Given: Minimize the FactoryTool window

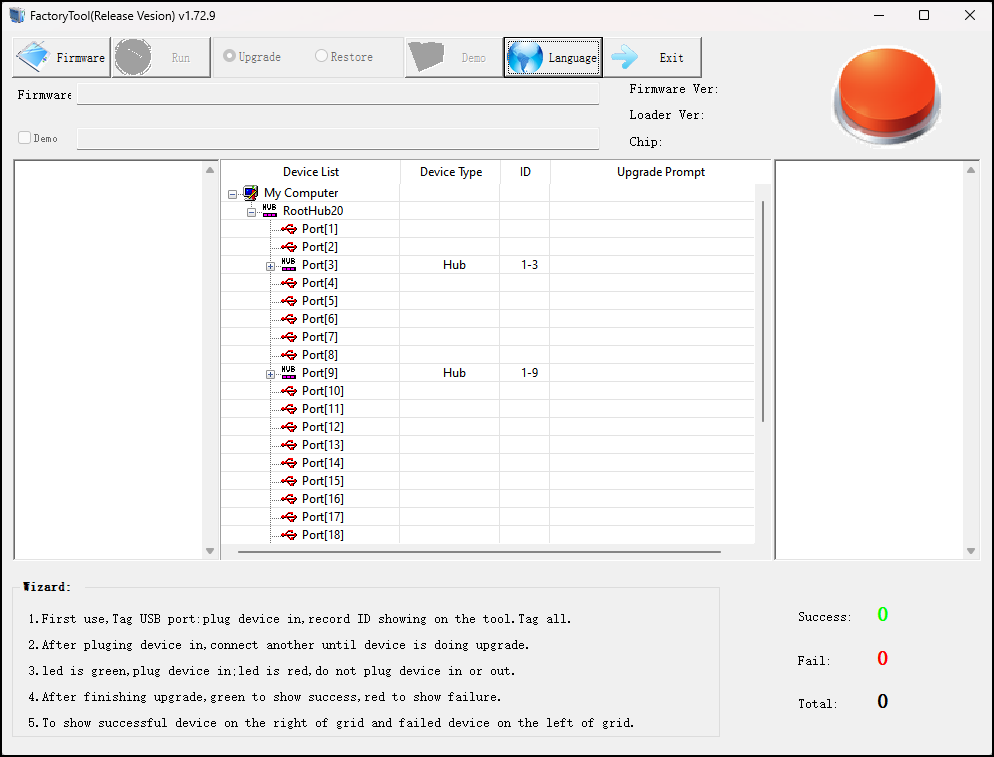Looking at the screenshot, I should [879, 15].
